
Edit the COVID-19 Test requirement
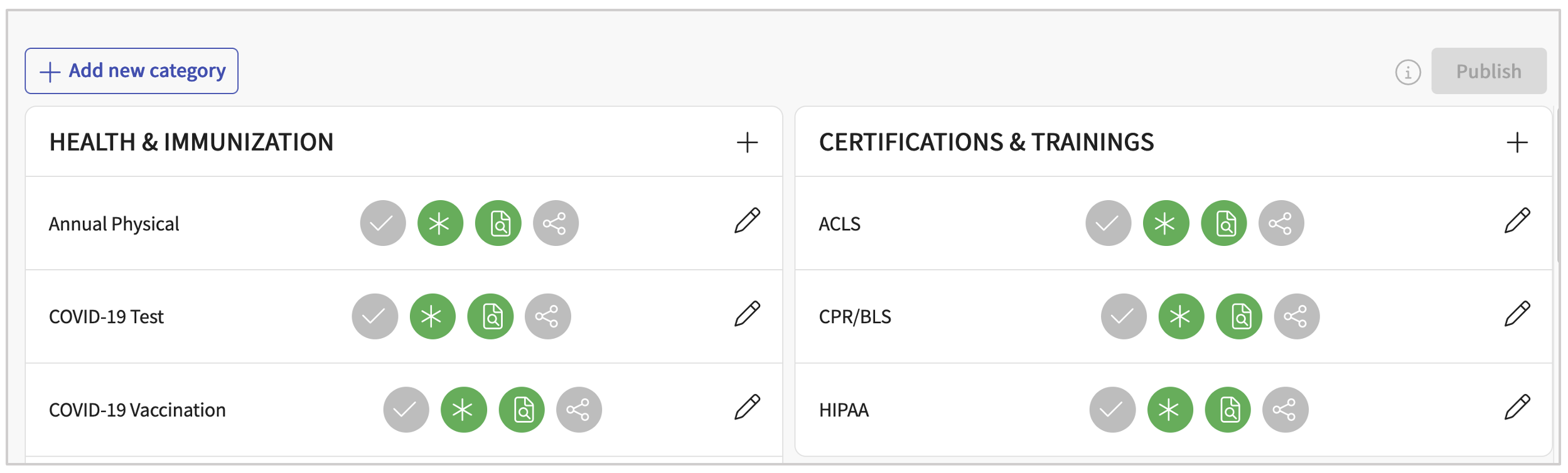pyautogui.click(x=747, y=314)
